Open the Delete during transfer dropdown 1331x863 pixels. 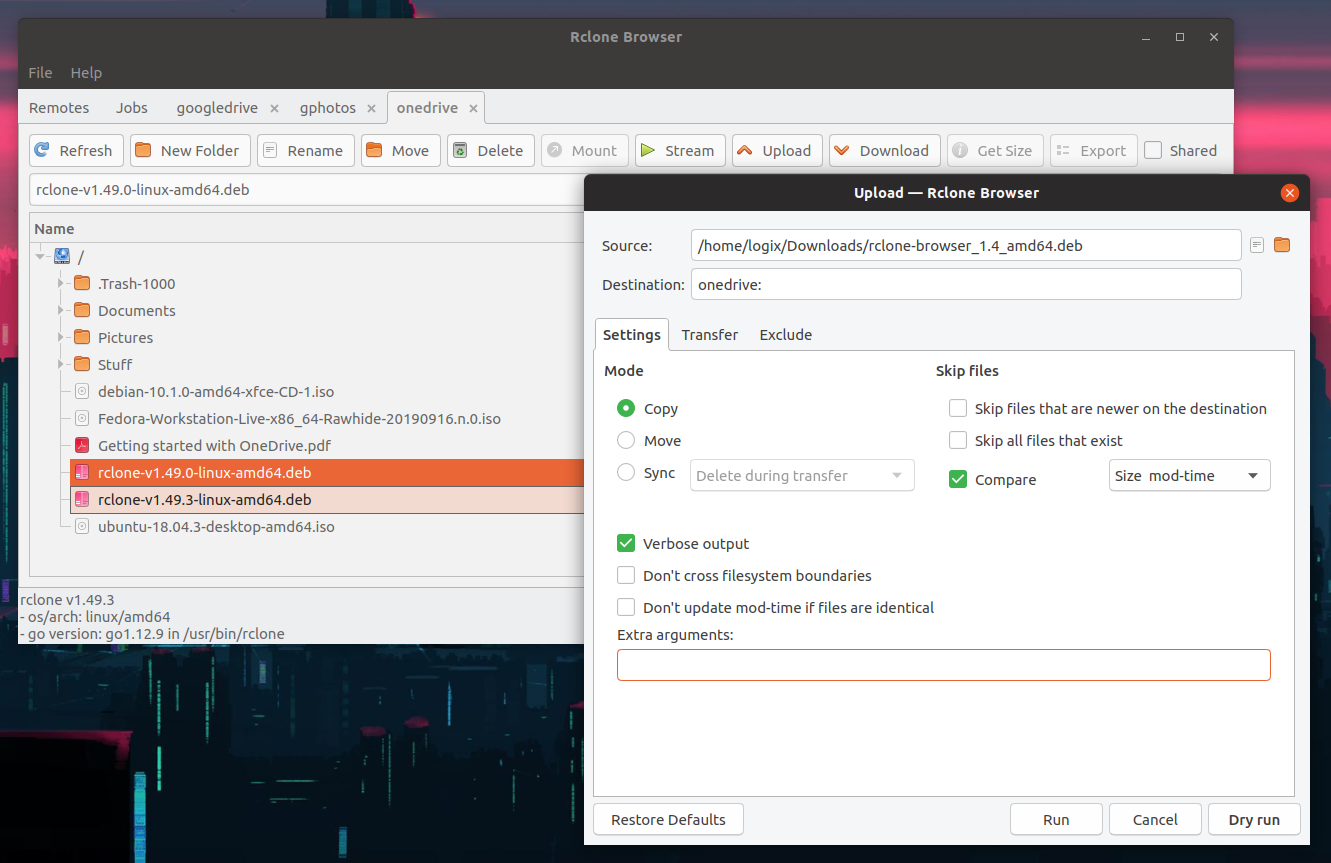coord(801,475)
